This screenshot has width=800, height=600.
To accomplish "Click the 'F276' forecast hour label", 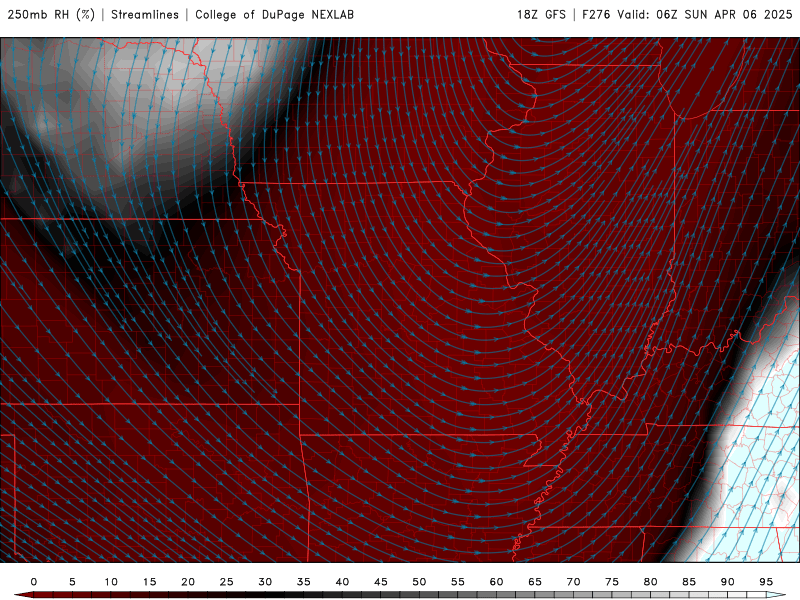I will (x=596, y=15).
